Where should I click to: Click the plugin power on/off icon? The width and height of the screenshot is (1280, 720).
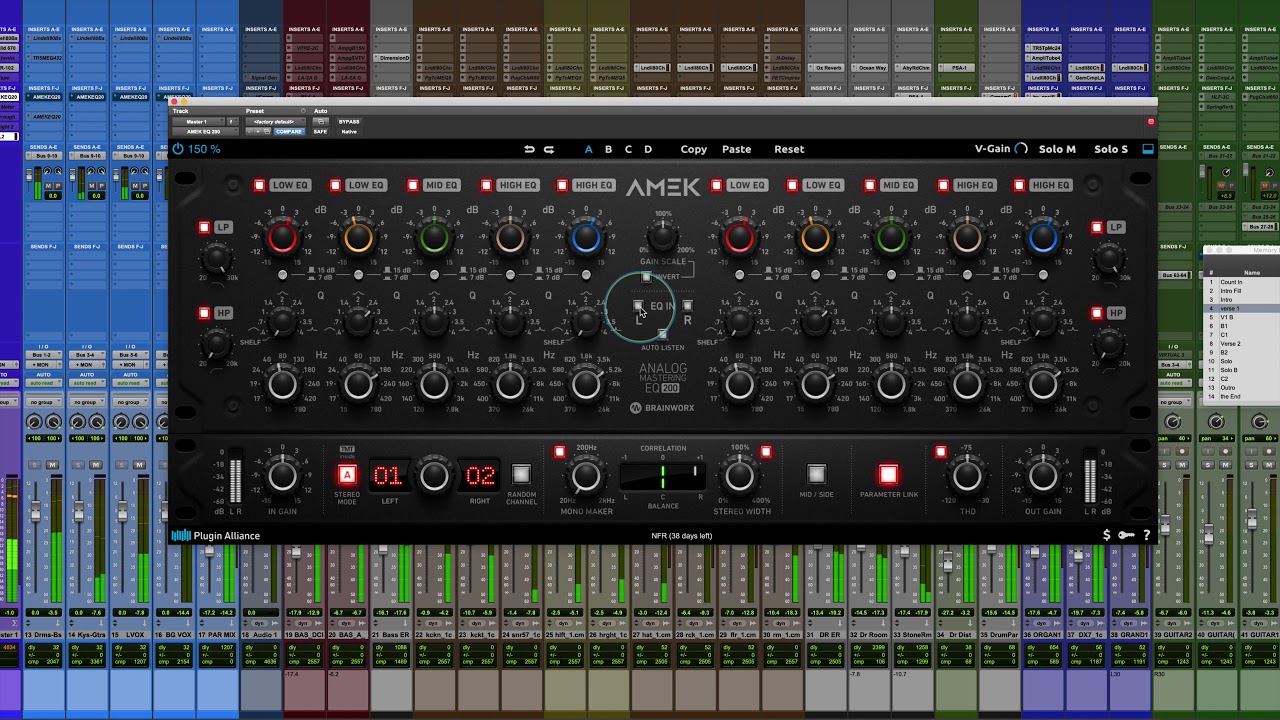tap(178, 149)
